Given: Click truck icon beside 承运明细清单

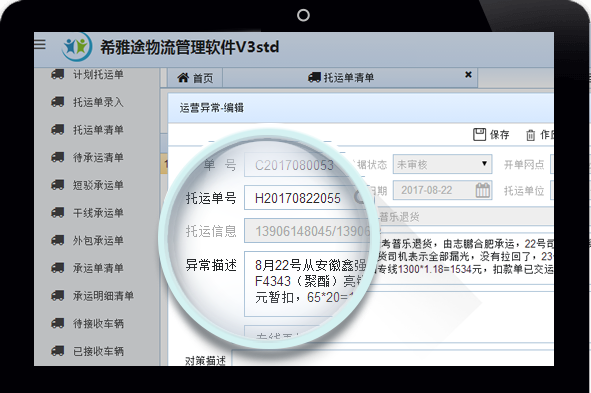Looking at the screenshot, I should point(58,296).
